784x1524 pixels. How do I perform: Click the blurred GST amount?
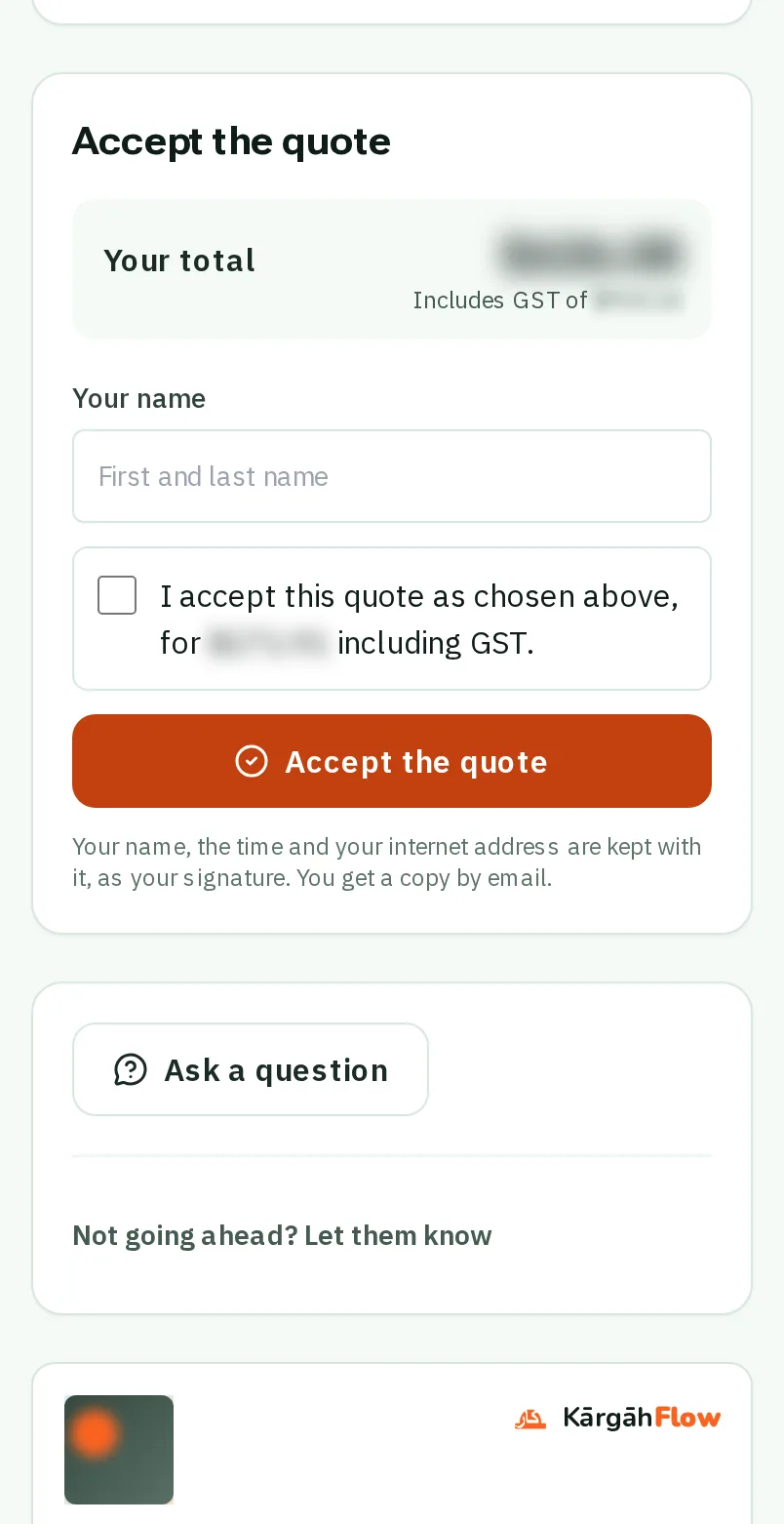pos(639,300)
